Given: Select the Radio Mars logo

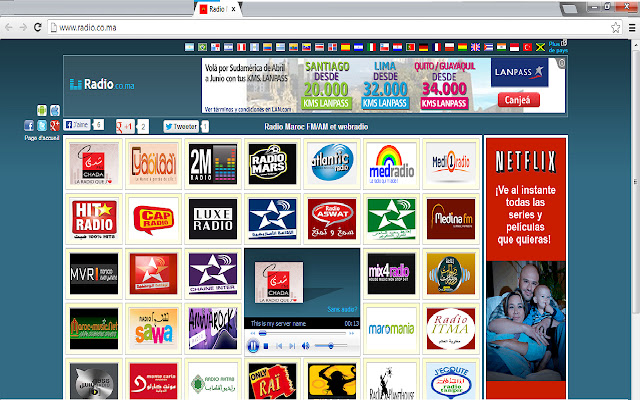Looking at the screenshot, I should pos(272,164).
